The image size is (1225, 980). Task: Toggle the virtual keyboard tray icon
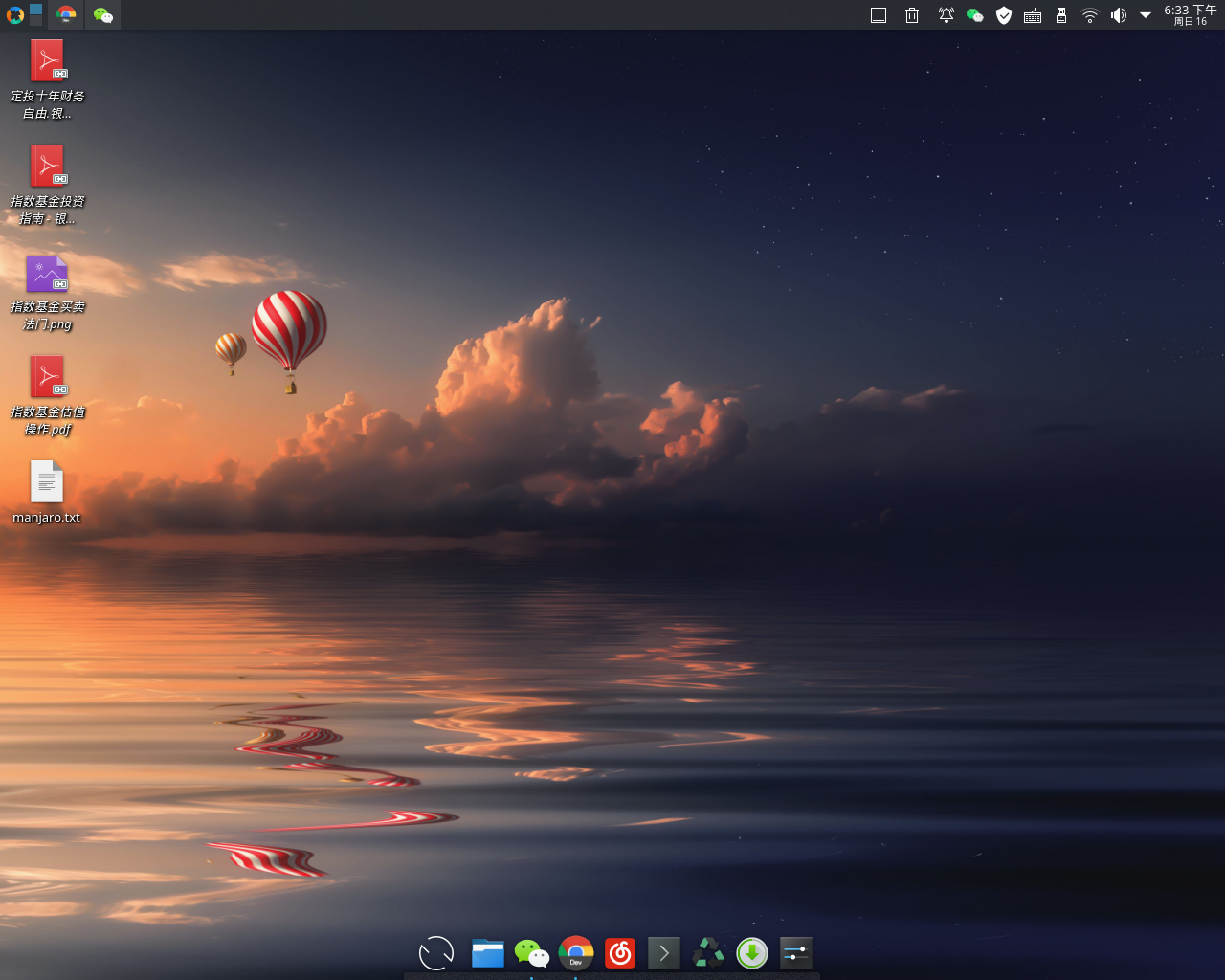coord(1033,15)
